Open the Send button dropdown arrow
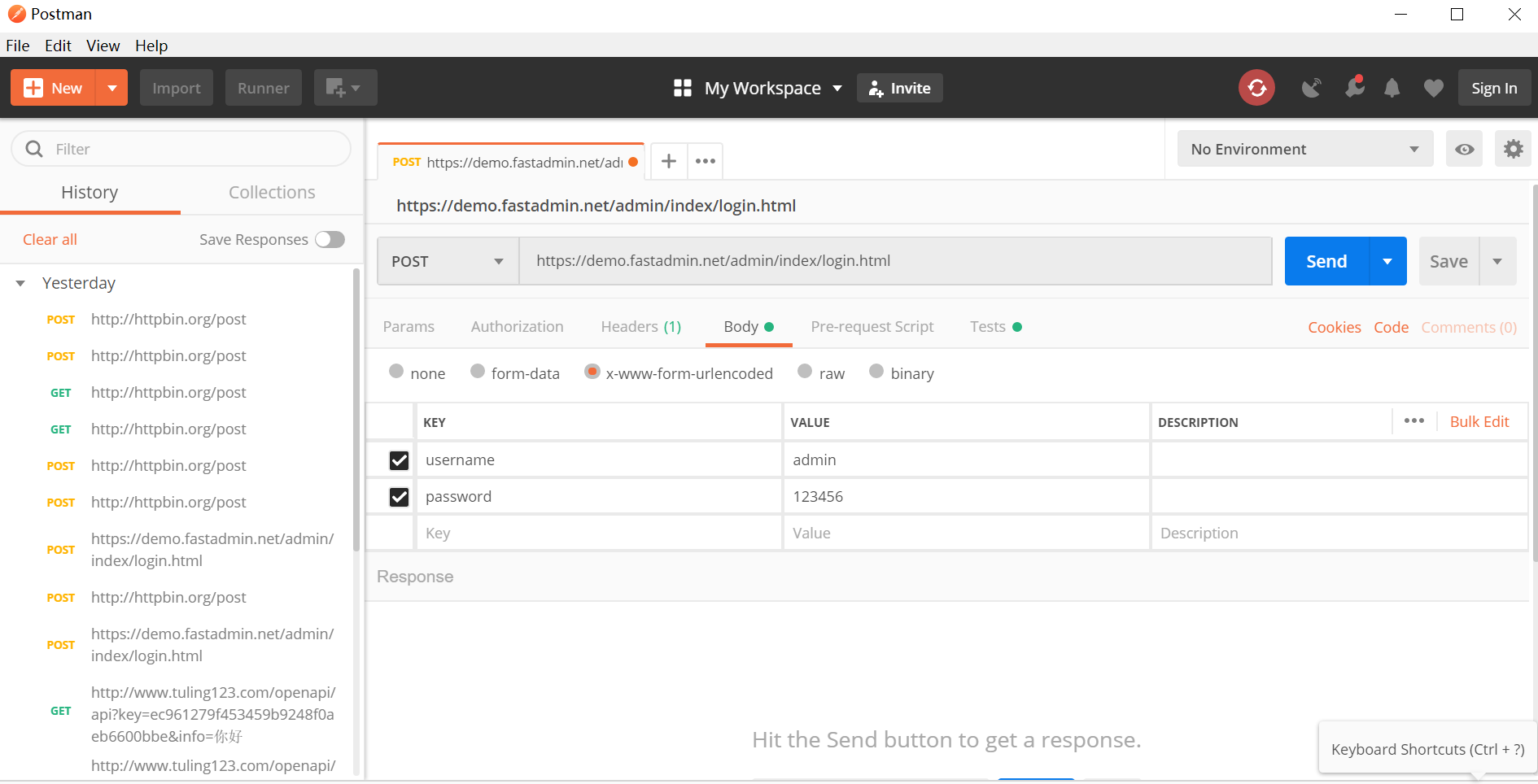 (x=1387, y=261)
